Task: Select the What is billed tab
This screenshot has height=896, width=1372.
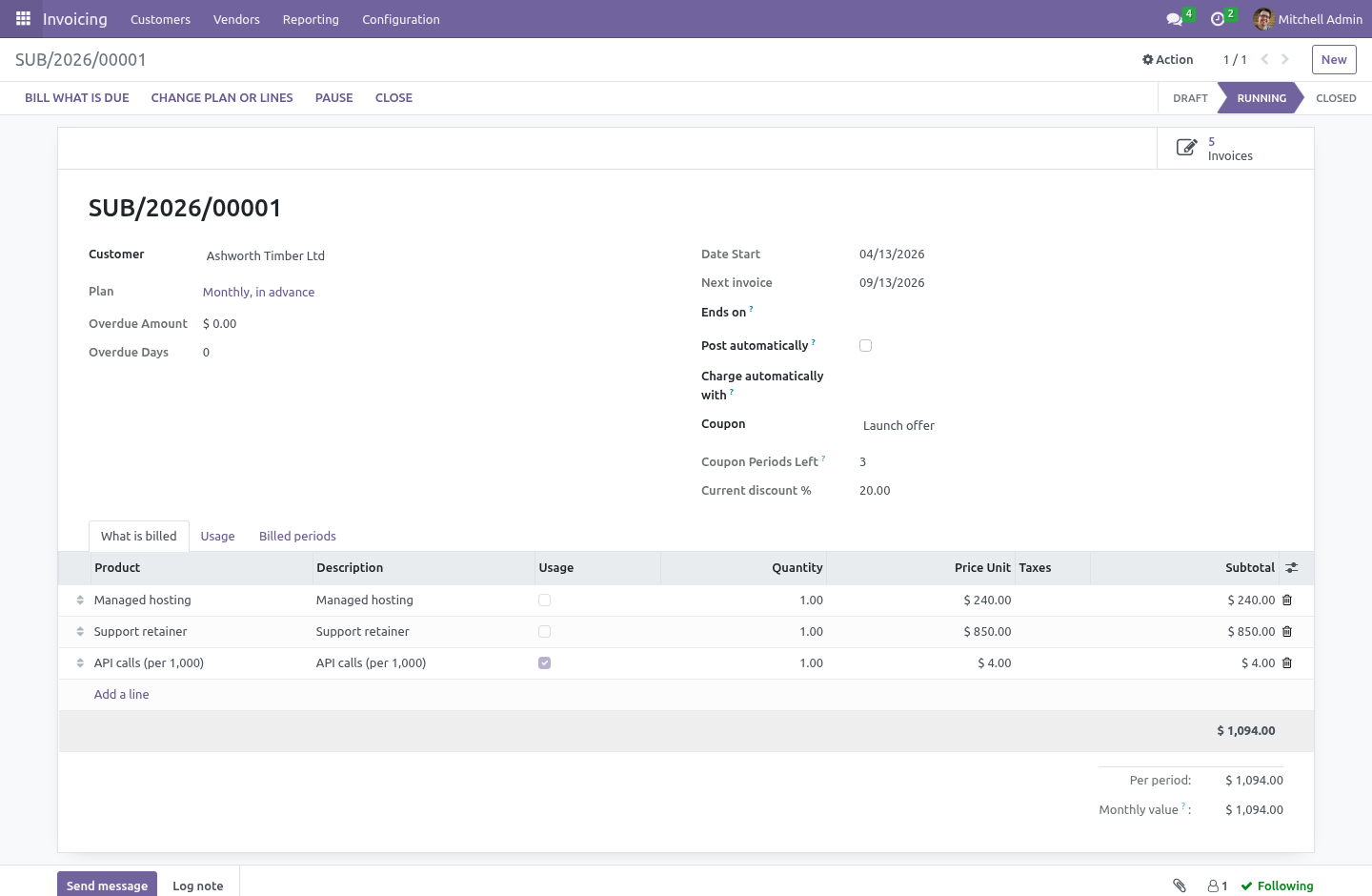Action: (x=139, y=537)
